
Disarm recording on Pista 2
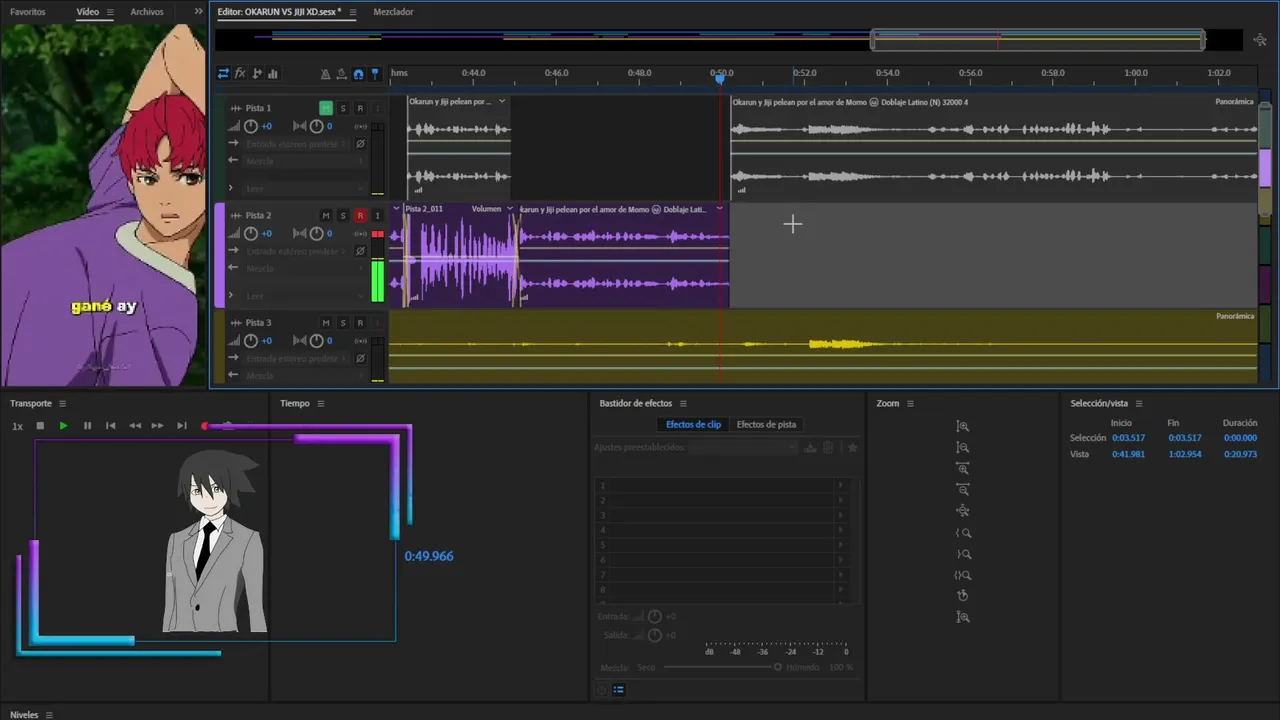pyautogui.click(x=360, y=215)
